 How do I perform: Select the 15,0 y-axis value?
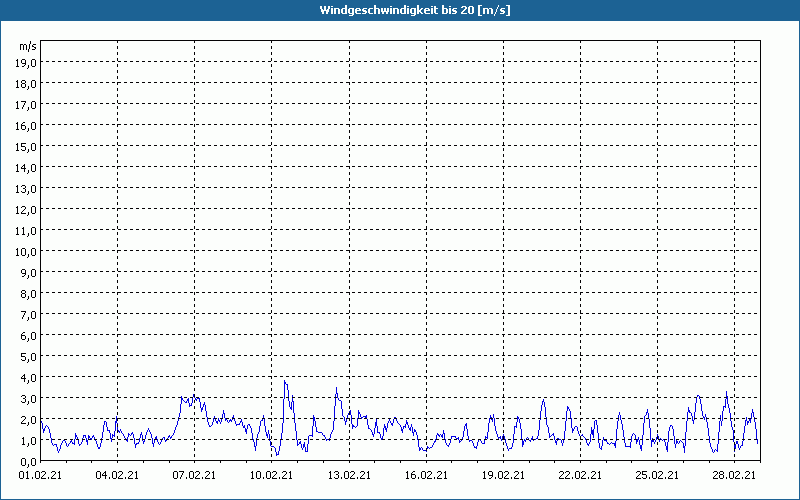[27, 147]
